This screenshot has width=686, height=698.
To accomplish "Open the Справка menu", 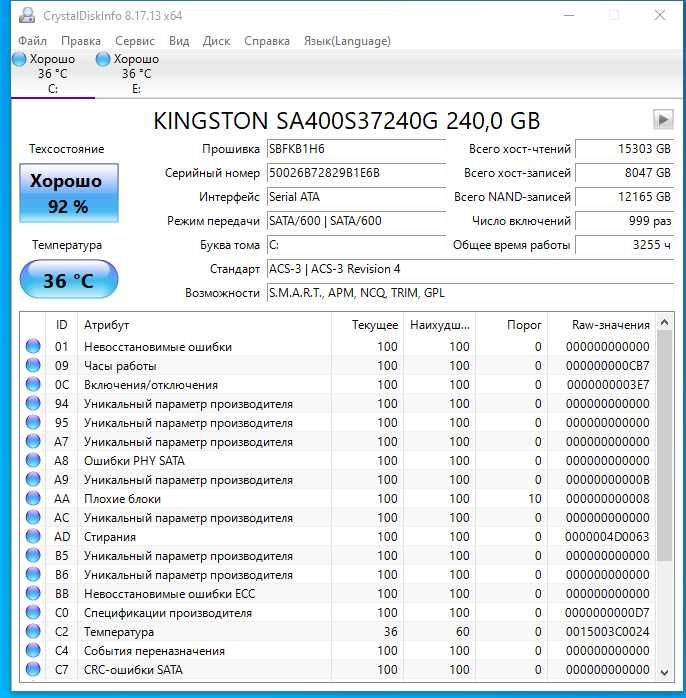I will click(267, 41).
